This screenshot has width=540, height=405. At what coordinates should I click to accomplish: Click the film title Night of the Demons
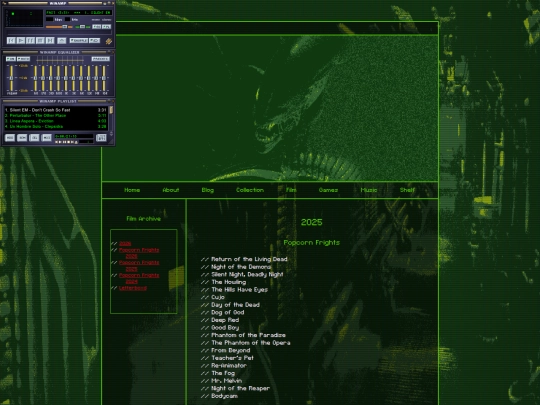click(241, 267)
